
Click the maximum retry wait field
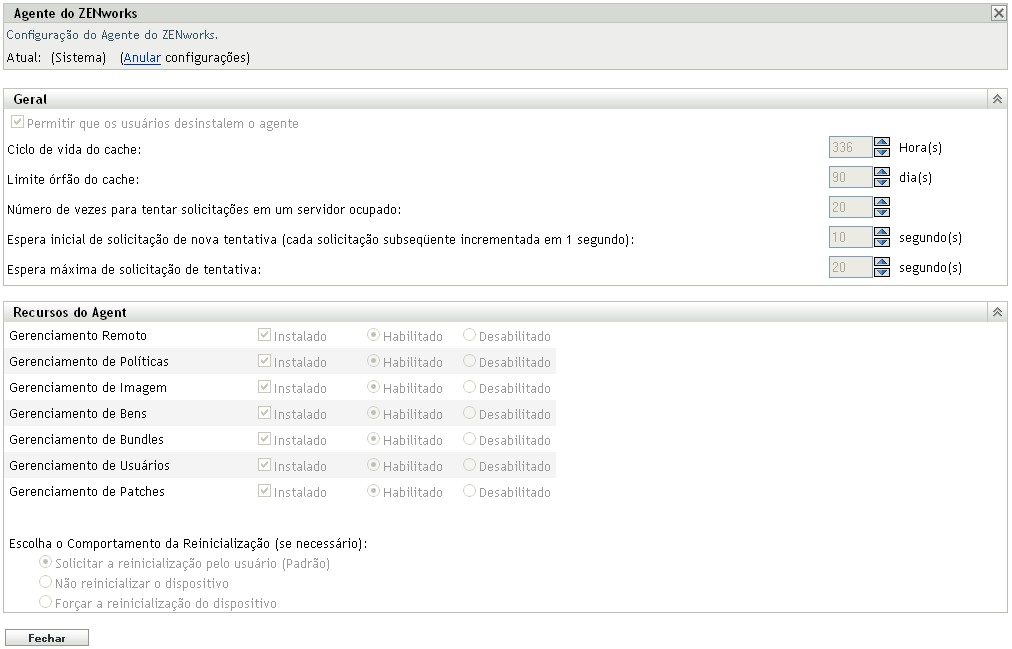[850, 267]
